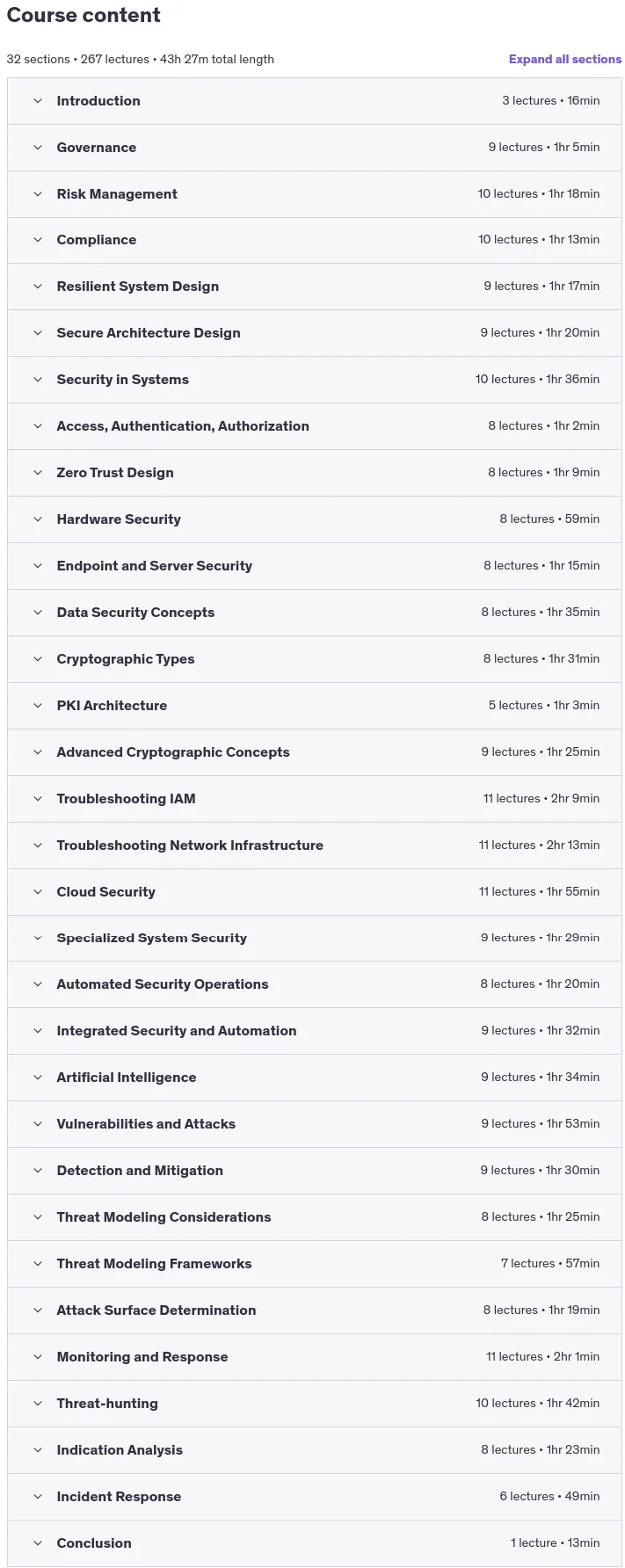
Task: Expand the Compliance section
Action: [315, 240]
